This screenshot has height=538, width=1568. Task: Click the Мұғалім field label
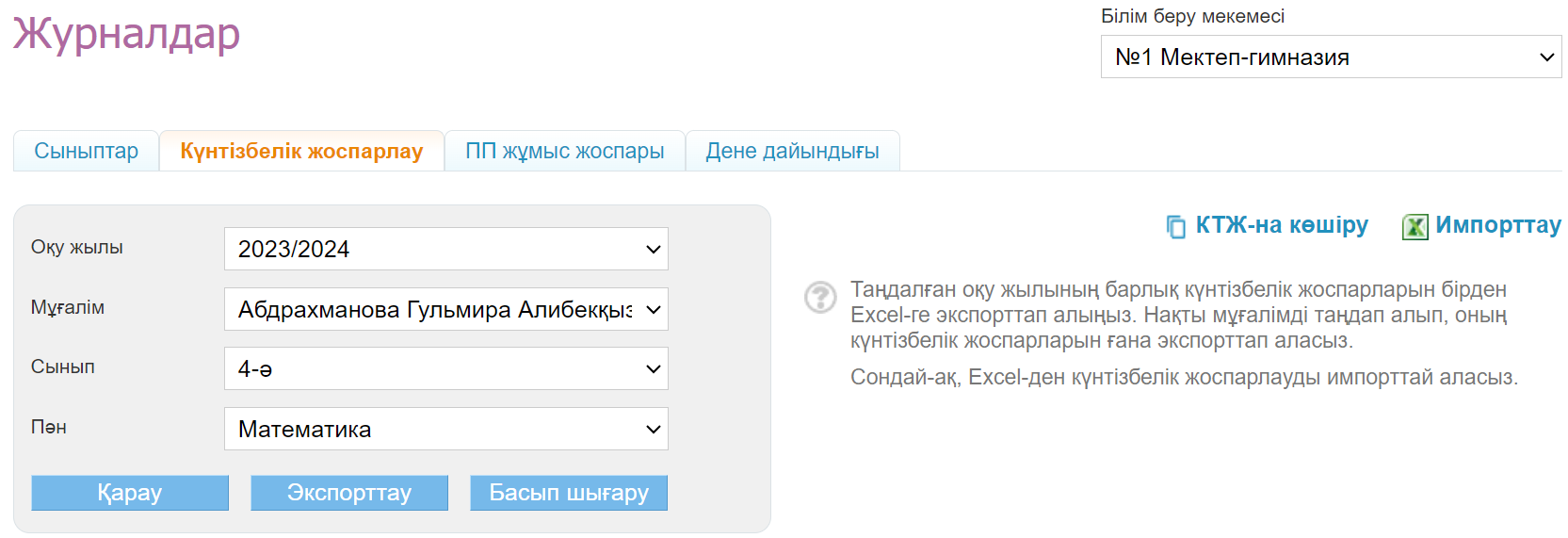[x=68, y=307]
